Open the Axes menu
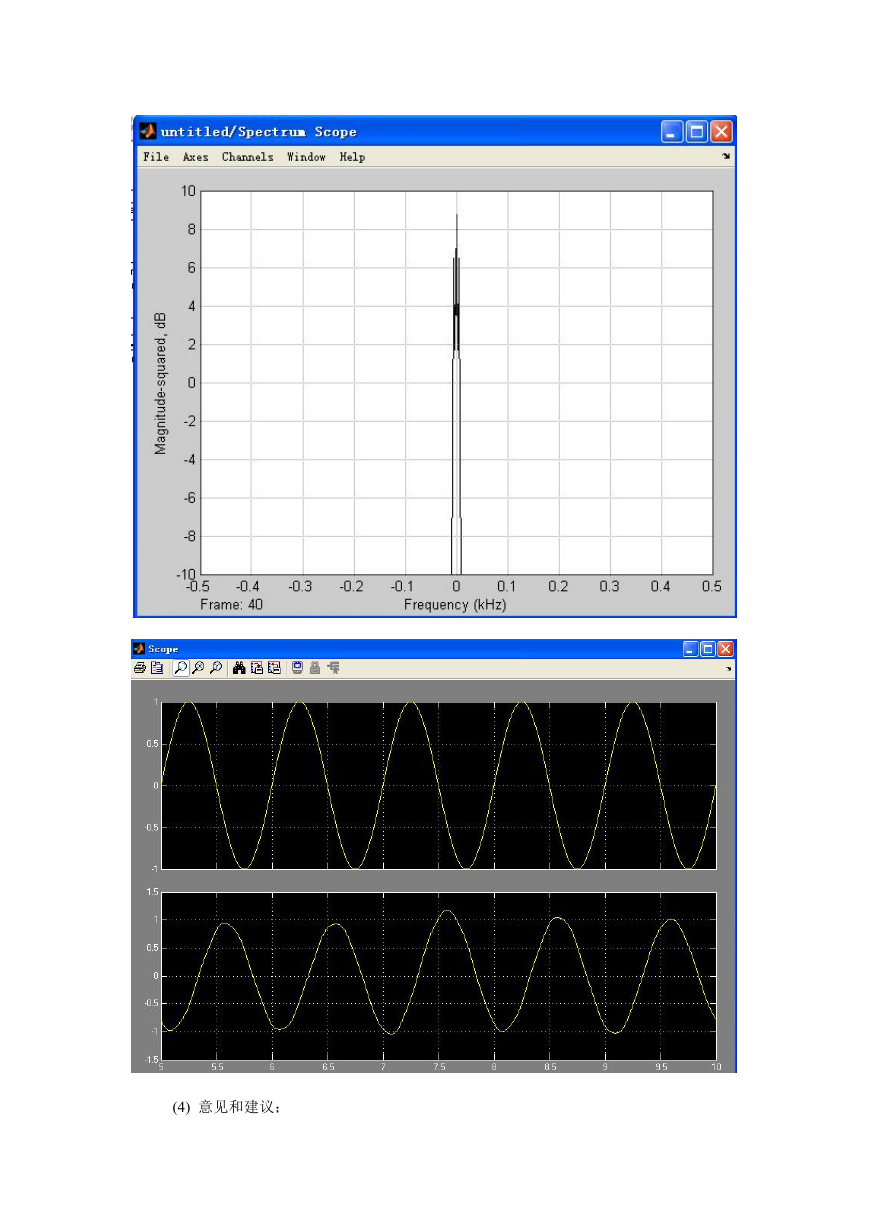This screenshot has height=1228, width=869. point(195,157)
